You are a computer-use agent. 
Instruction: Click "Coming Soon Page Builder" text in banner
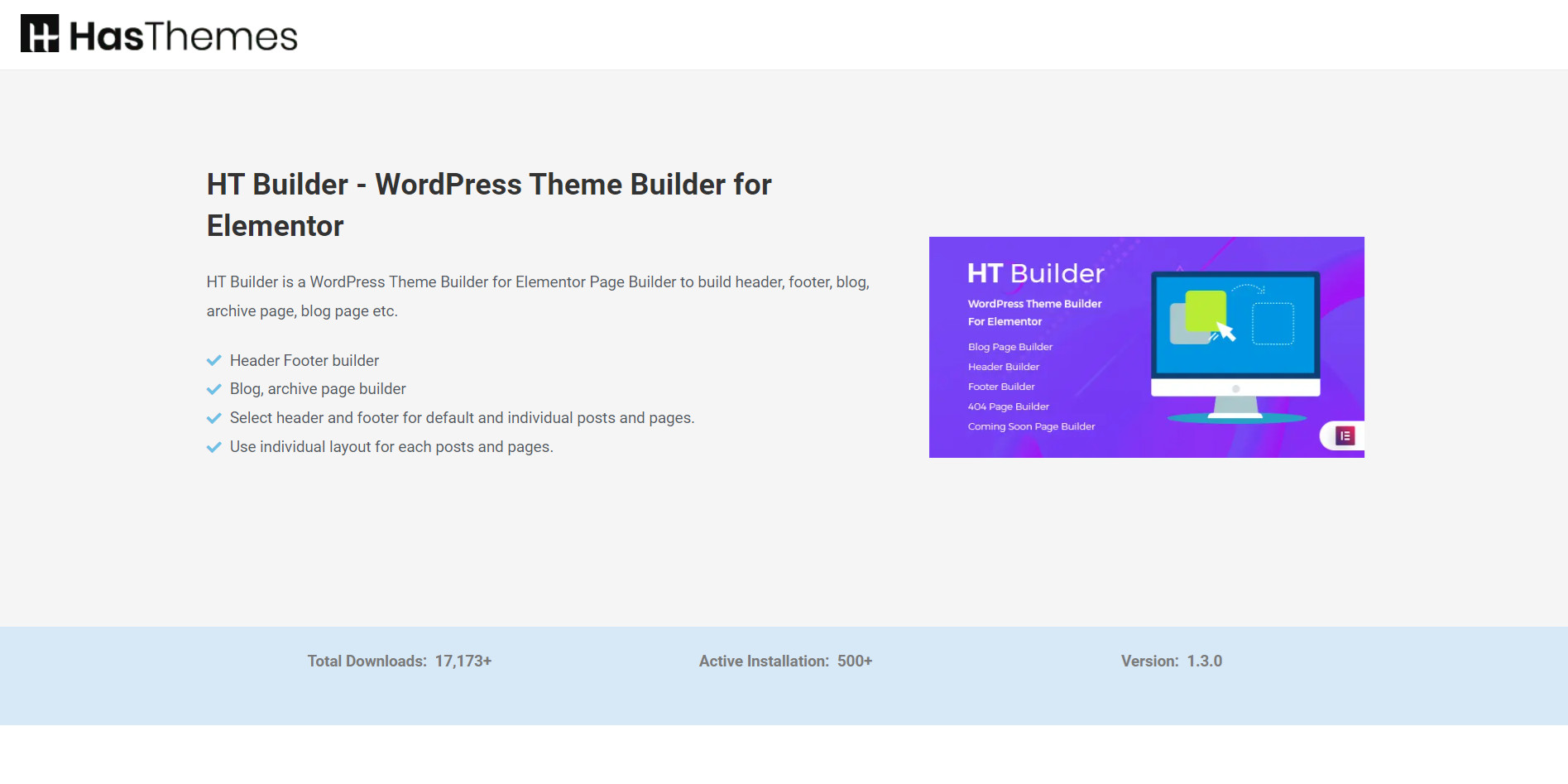pos(1031,426)
